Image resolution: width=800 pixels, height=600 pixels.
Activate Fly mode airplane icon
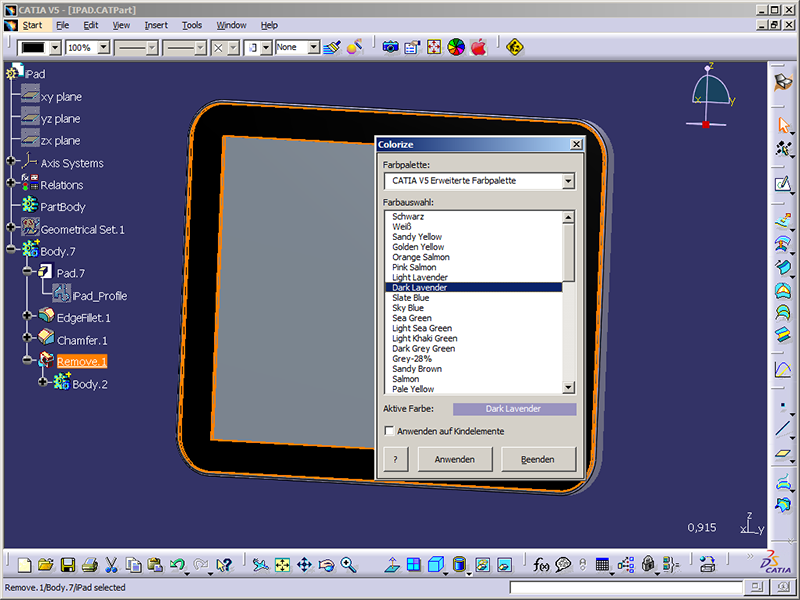(x=260, y=565)
